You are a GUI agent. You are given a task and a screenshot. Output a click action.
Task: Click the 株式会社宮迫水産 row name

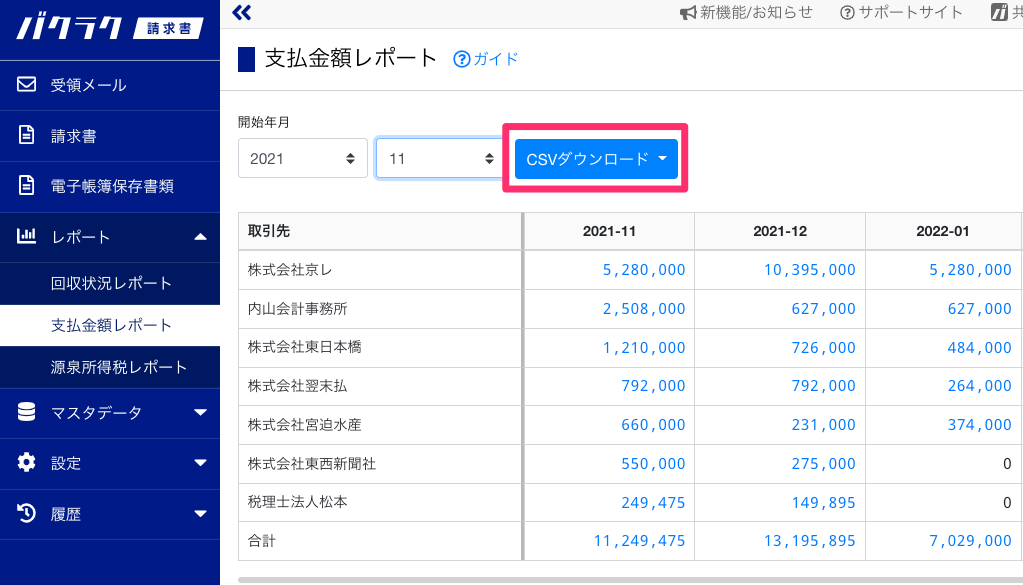[x=304, y=425]
